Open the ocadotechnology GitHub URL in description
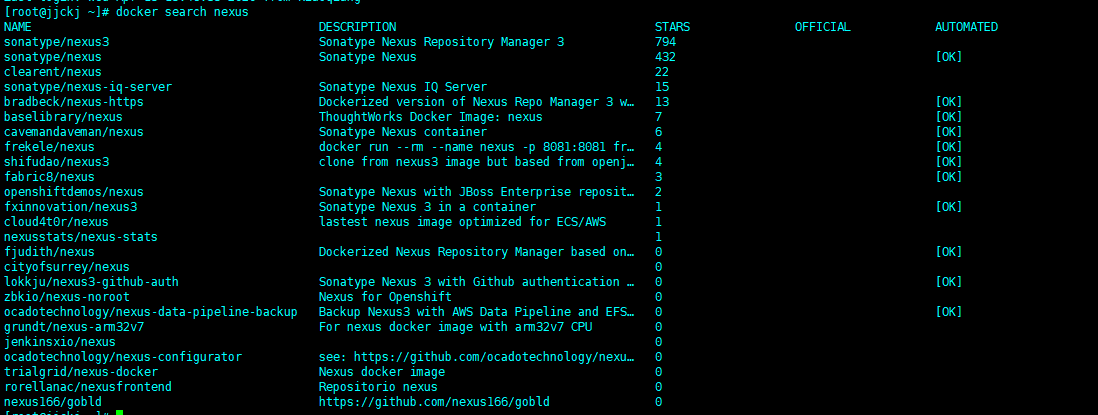 click(x=476, y=357)
